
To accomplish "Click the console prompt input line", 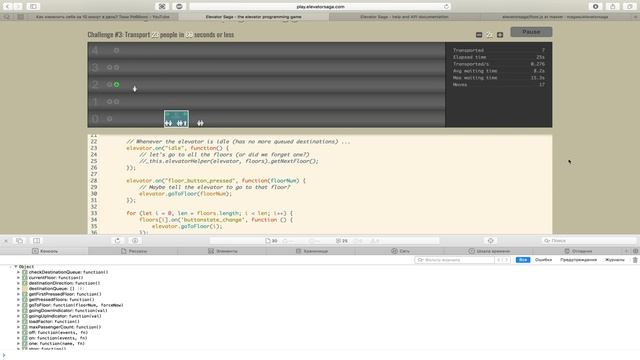I will tap(320, 356).
